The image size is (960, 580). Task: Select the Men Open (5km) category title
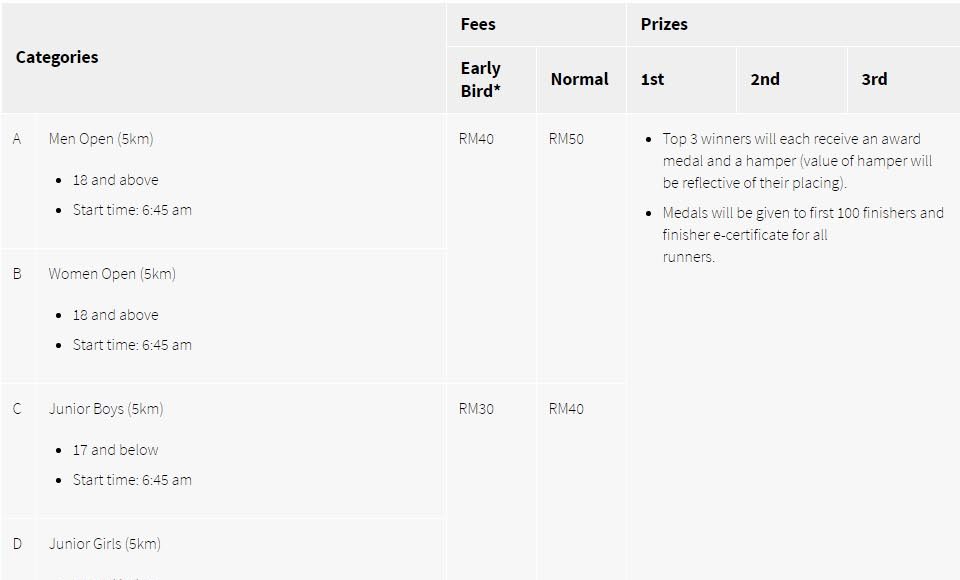[x=101, y=139]
